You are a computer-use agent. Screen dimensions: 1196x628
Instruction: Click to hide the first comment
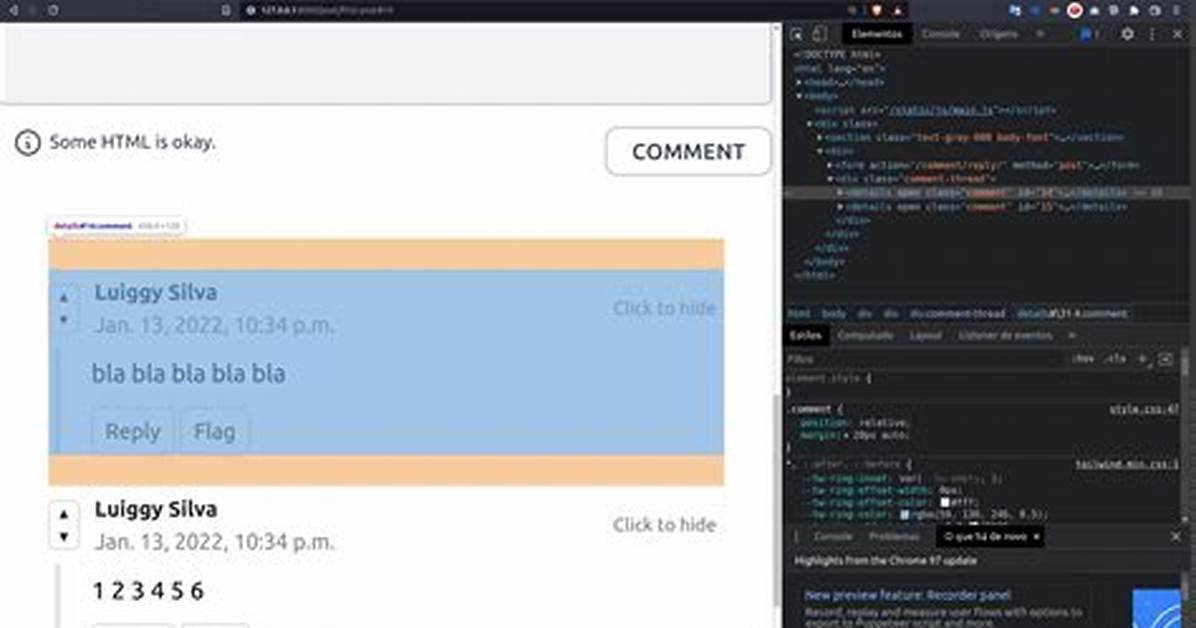[x=664, y=308]
